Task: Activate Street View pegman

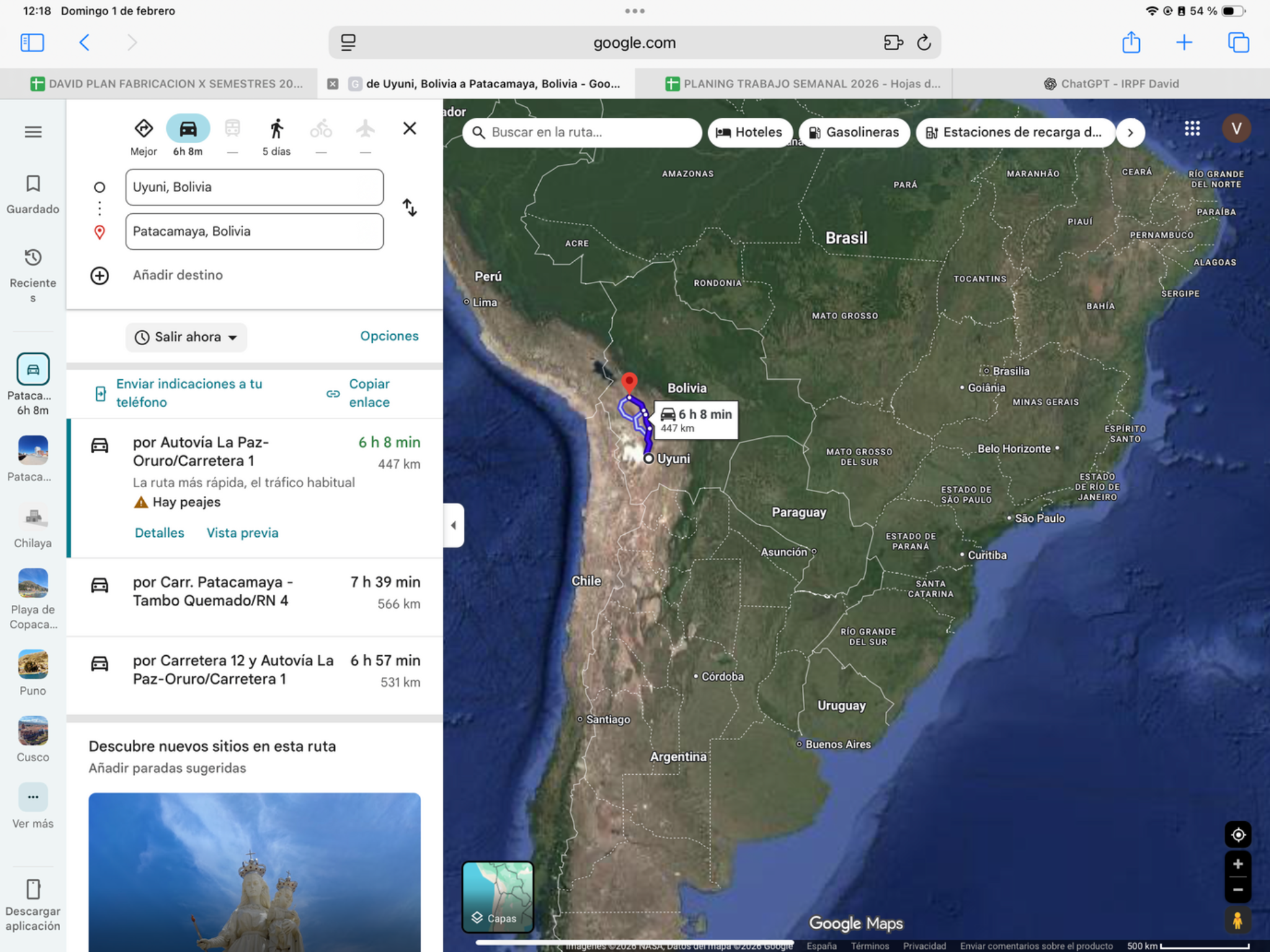Action: click(1238, 920)
